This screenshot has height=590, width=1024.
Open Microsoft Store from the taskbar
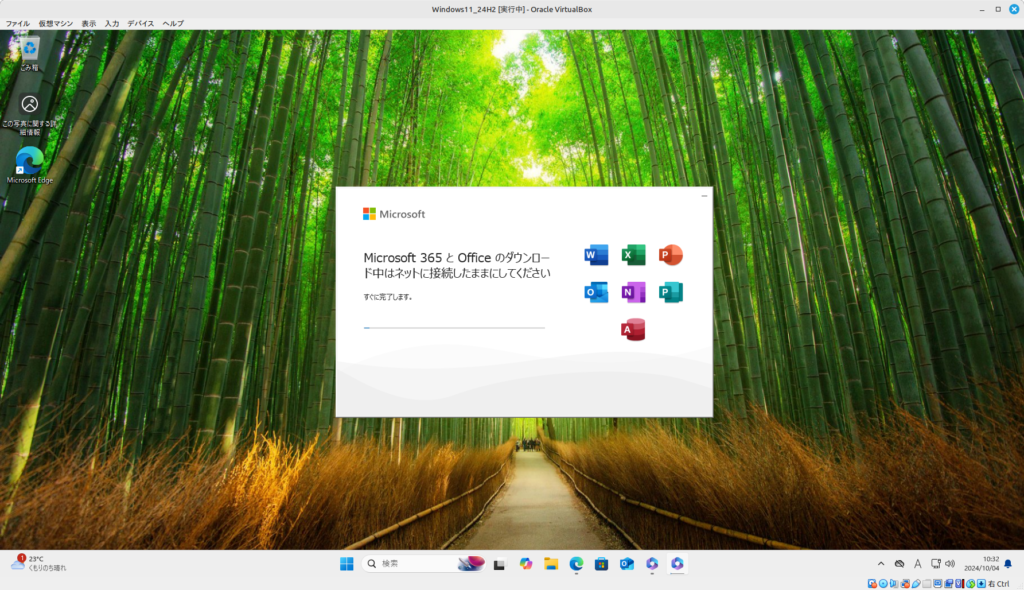coord(602,564)
